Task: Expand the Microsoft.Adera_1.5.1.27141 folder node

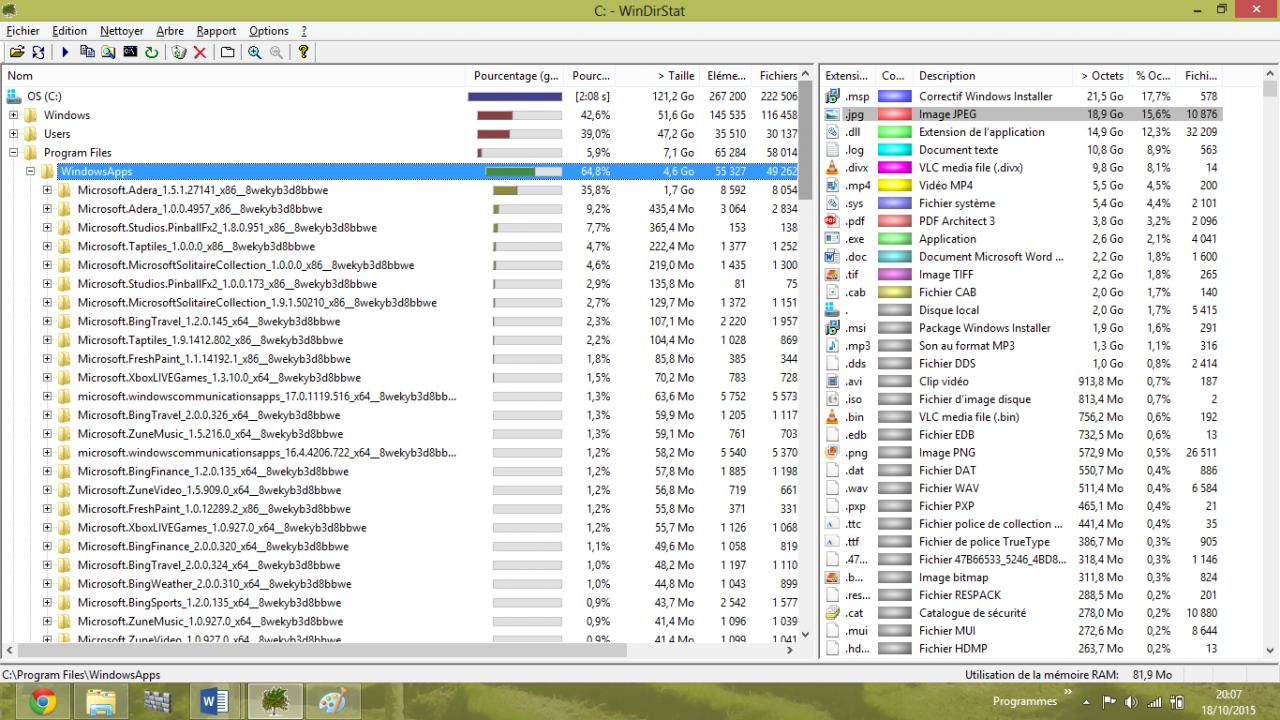Action: coord(47,190)
